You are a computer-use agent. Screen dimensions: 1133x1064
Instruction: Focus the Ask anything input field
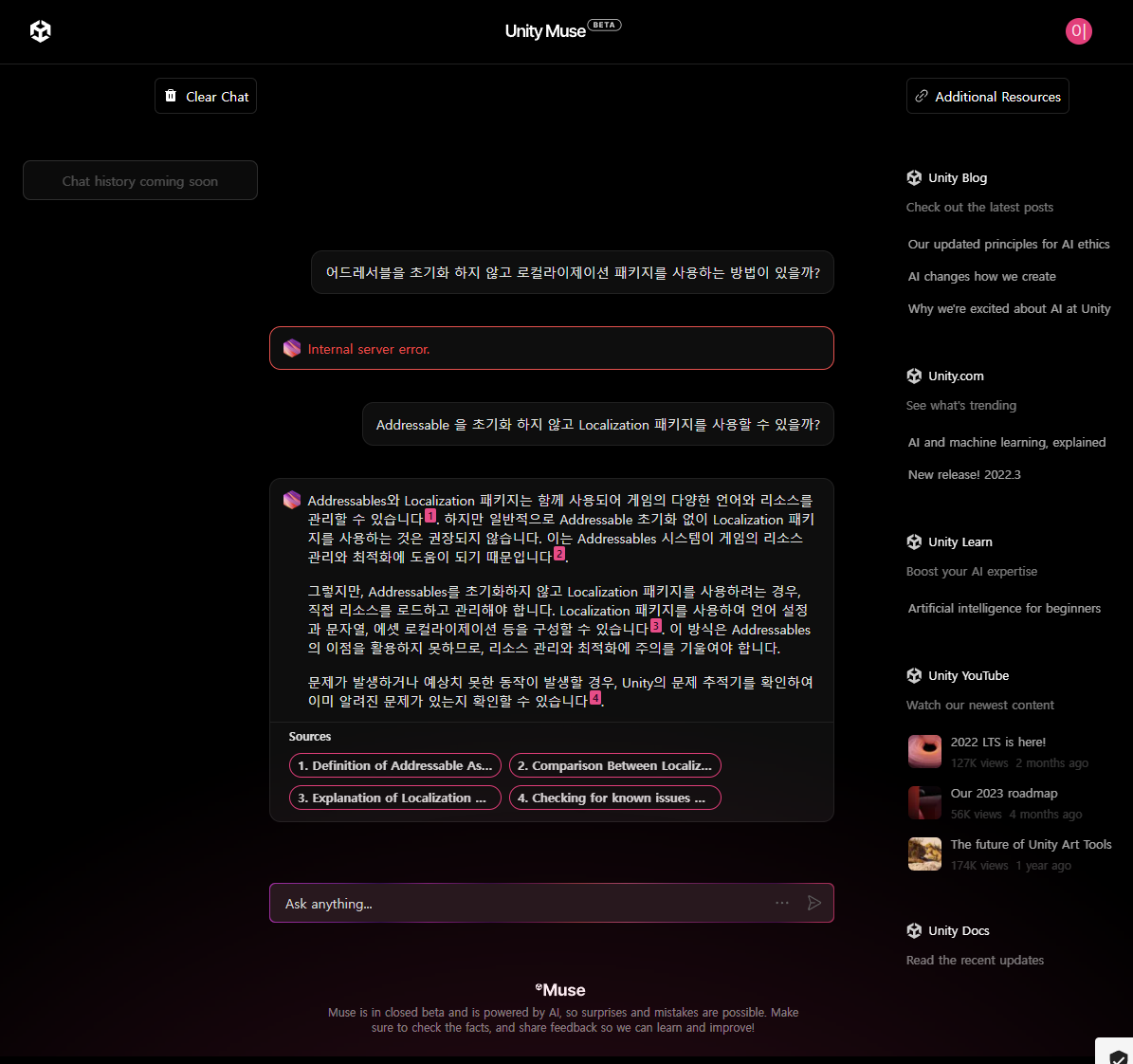coord(551,904)
